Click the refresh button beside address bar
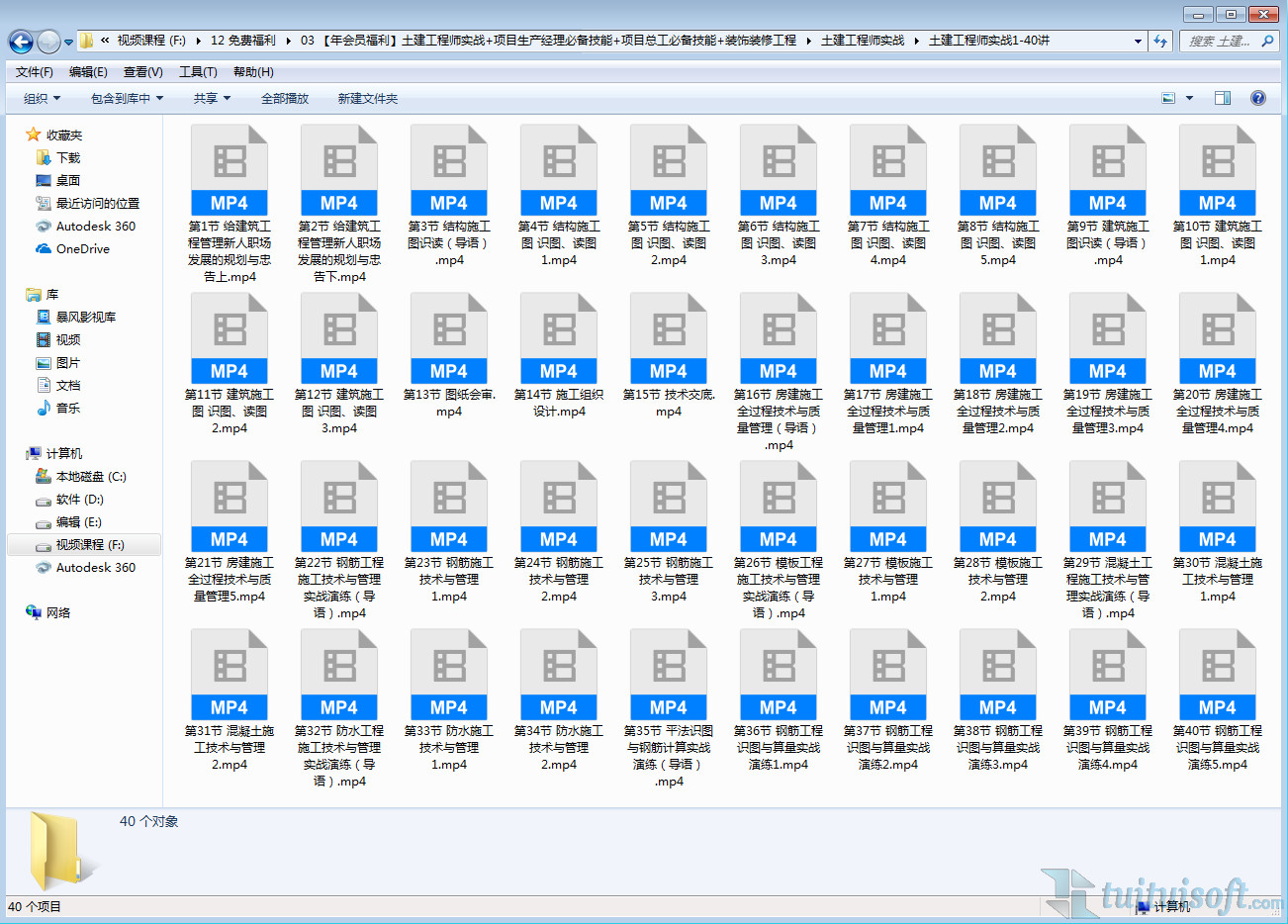The width and height of the screenshot is (1288, 924). click(x=1160, y=42)
